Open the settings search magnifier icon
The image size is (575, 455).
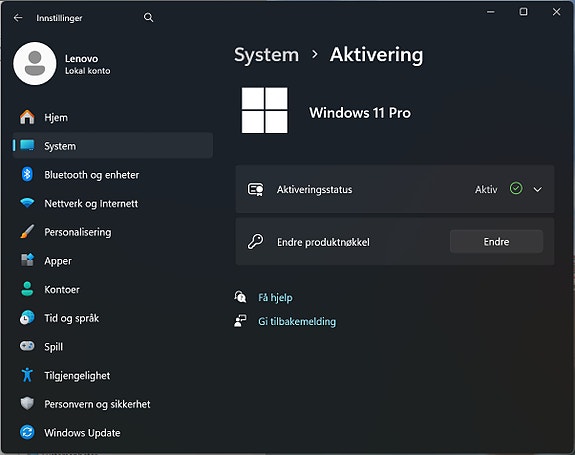(149, 17)
